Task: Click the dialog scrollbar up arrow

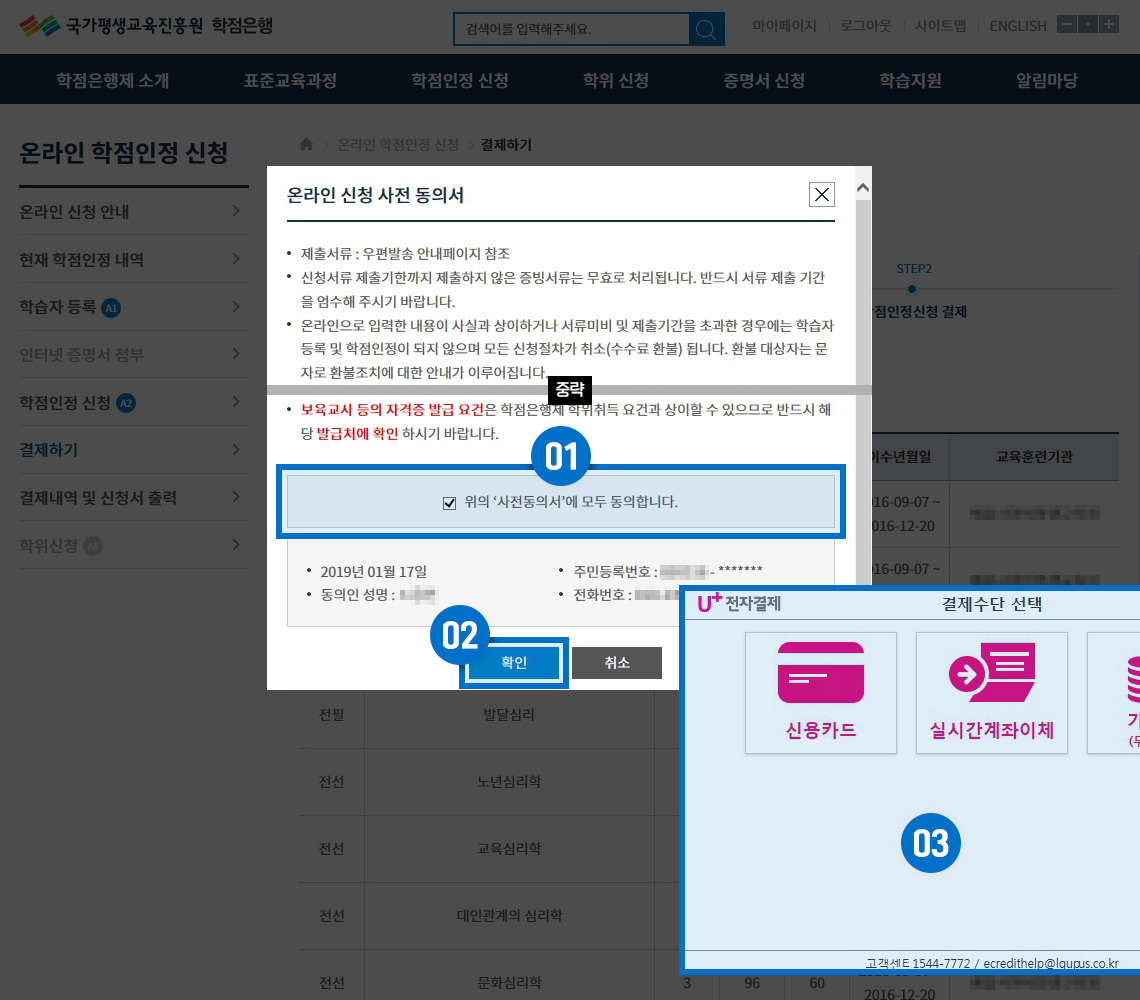Action: pyautogui.click(x=863, y=187)
